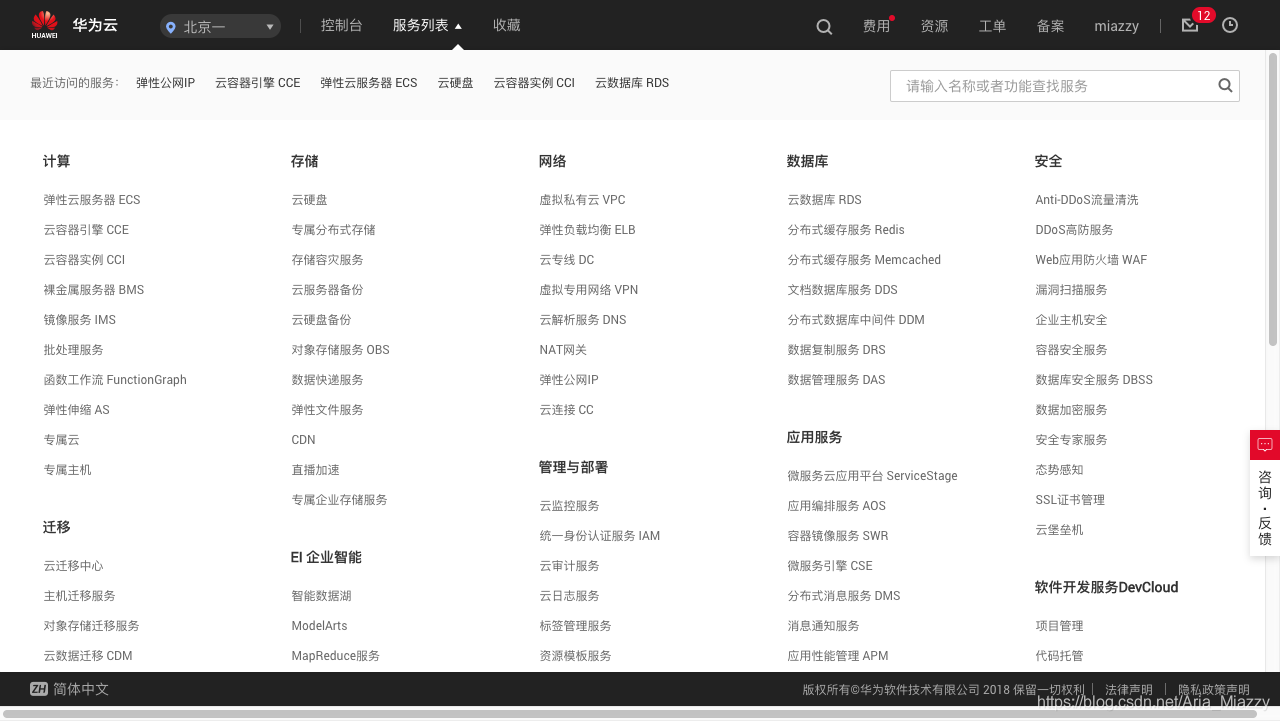
Task: Open 法律声明 footer link
Action: pos(1128,690)
